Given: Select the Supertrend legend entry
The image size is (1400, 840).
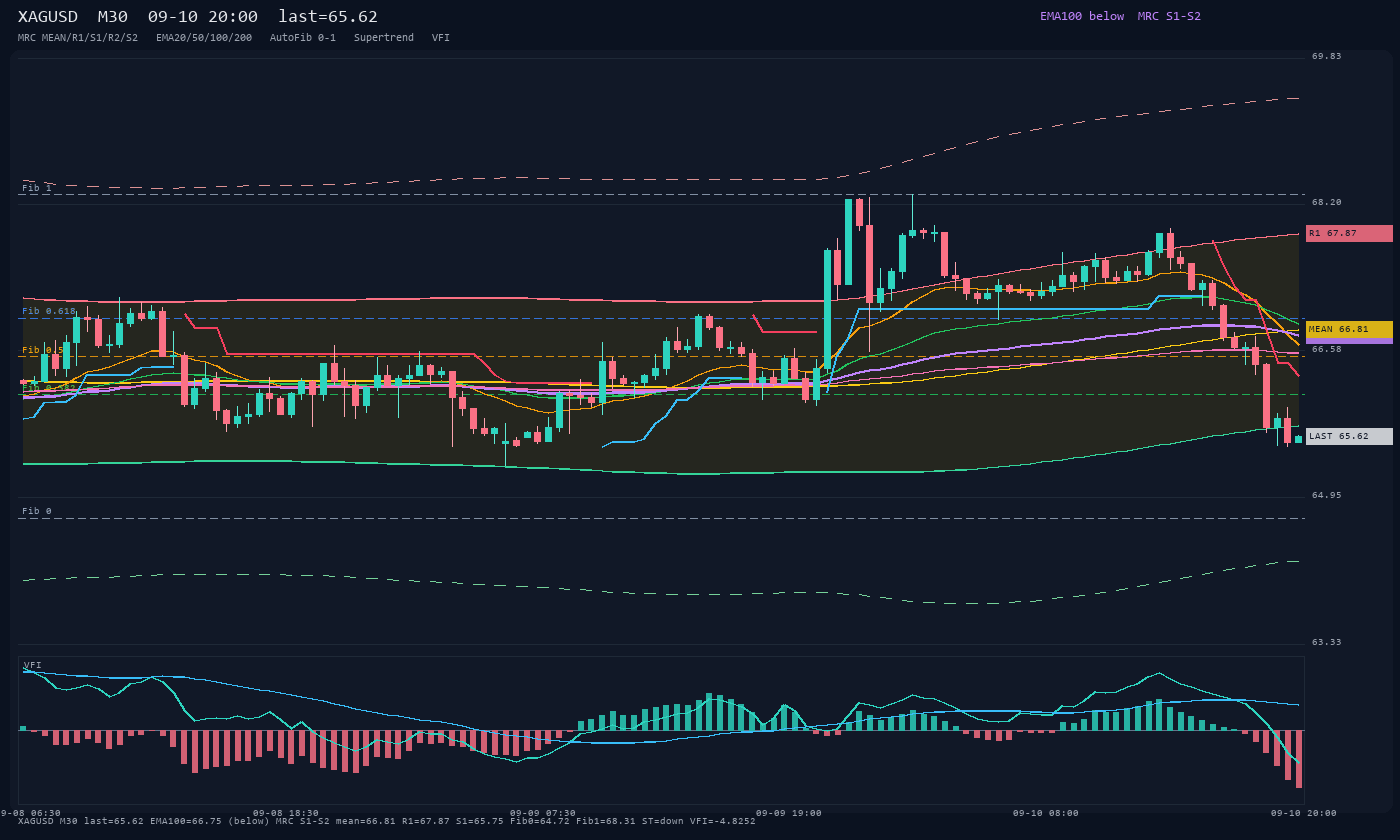Looking at the screenshot, I should pos(384,38).
